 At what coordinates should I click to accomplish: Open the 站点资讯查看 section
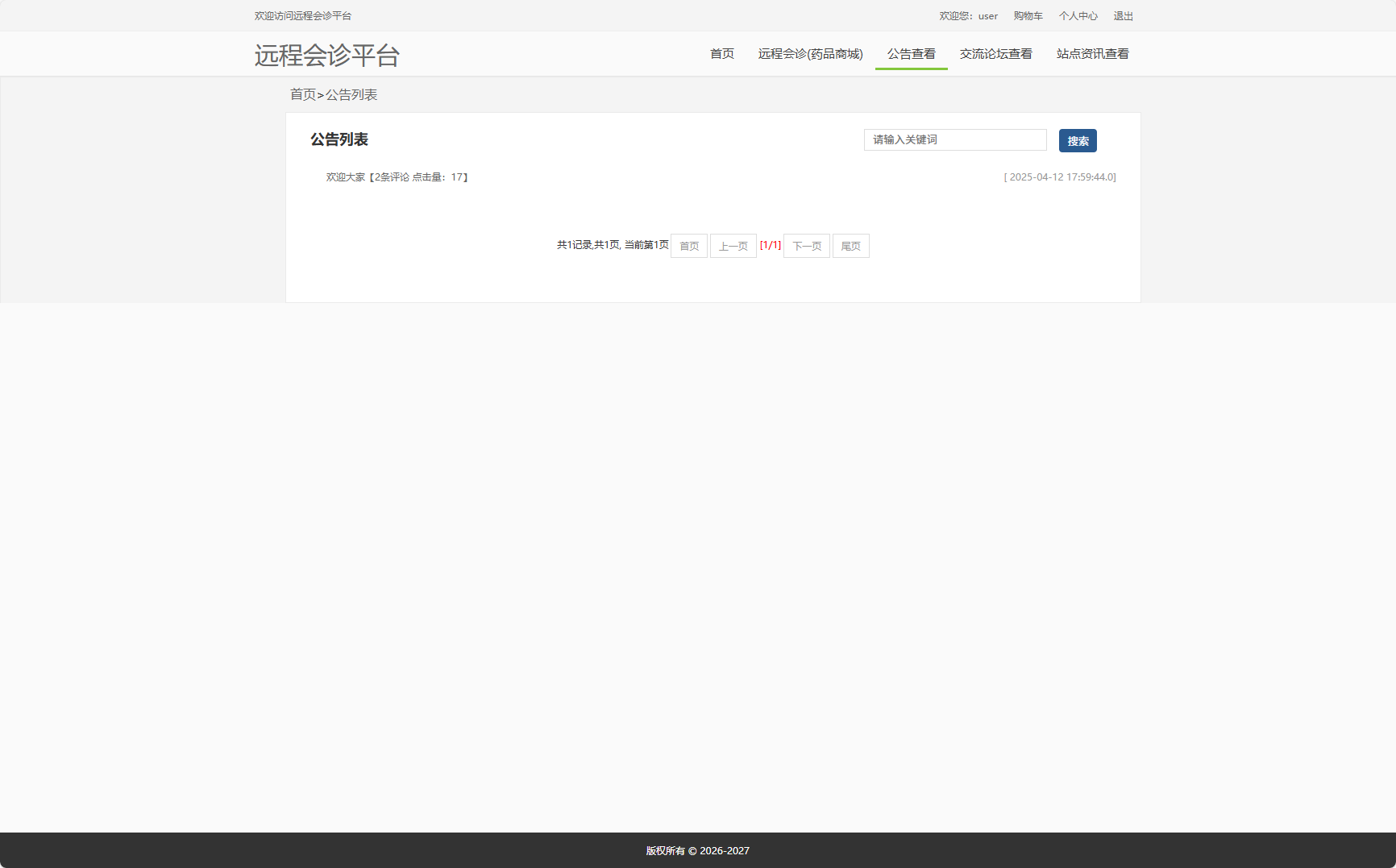pyautogui.click(x=1092, y=53)
